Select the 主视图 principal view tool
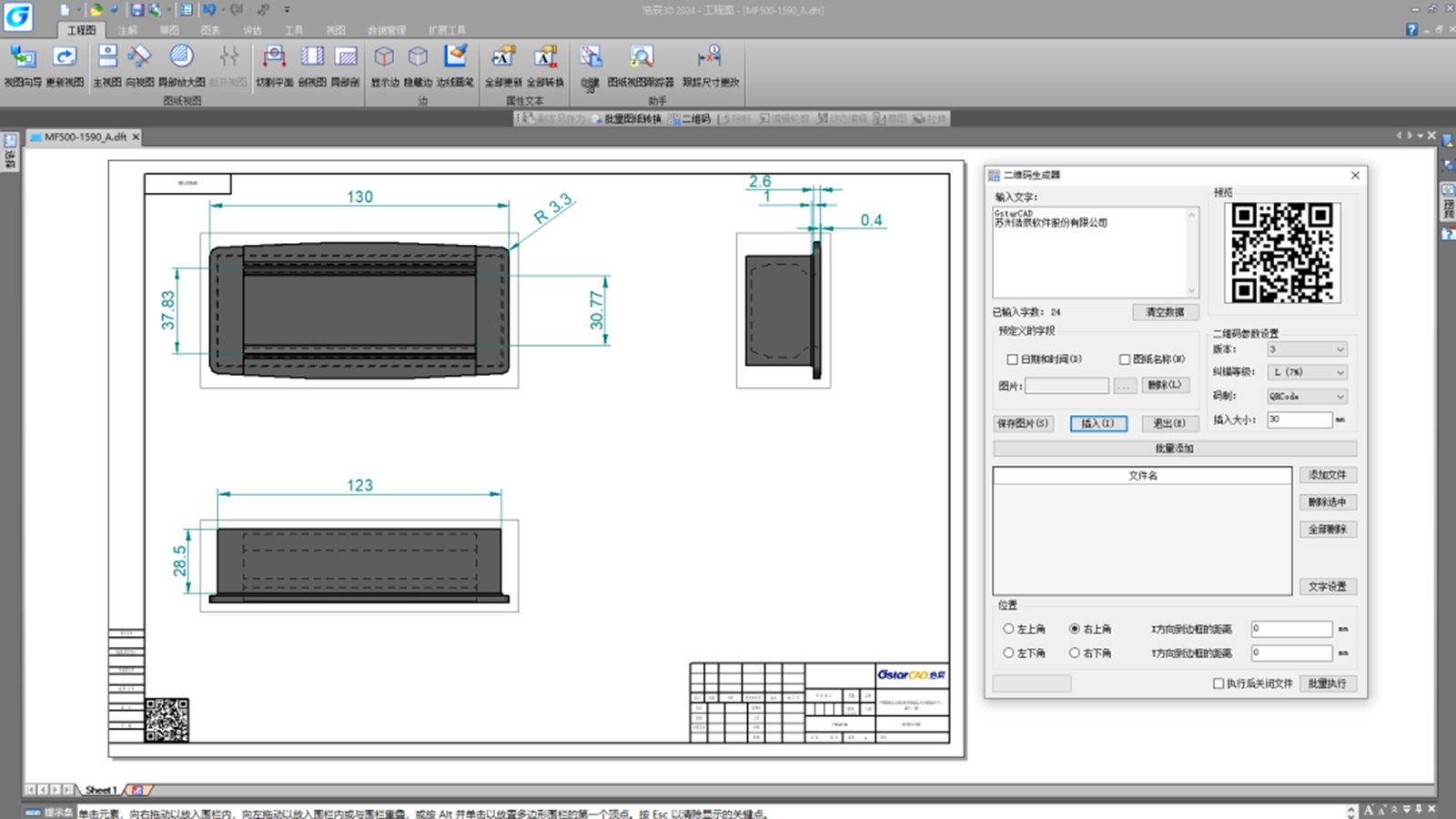This screenshot has width=1456, height=819. click(x=107, y=66)
